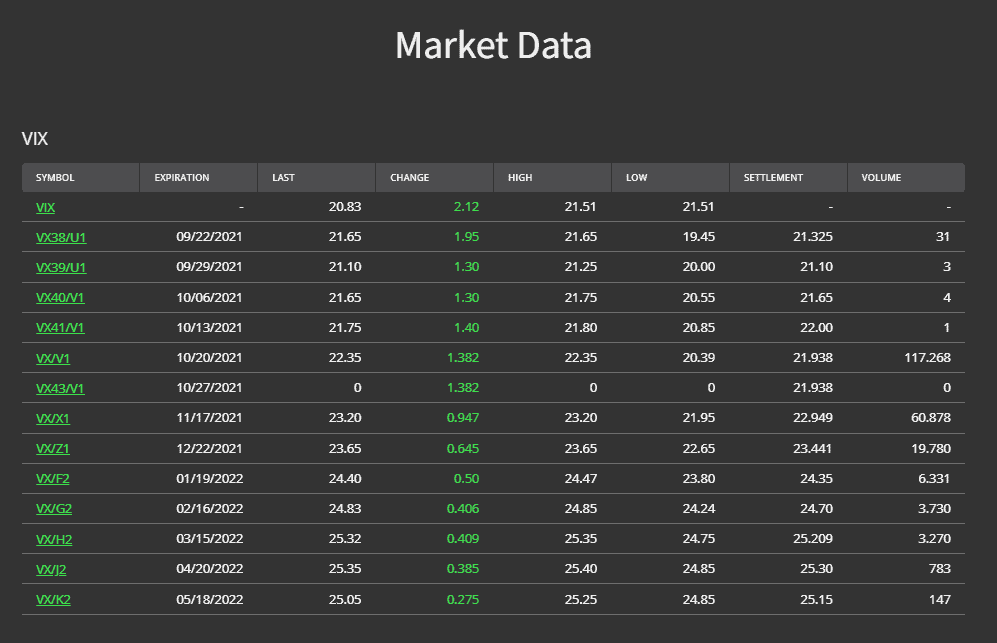Screen dimensions: 997x643
Task: Sort the table by CHANGE column
Action: coord(409,177)
